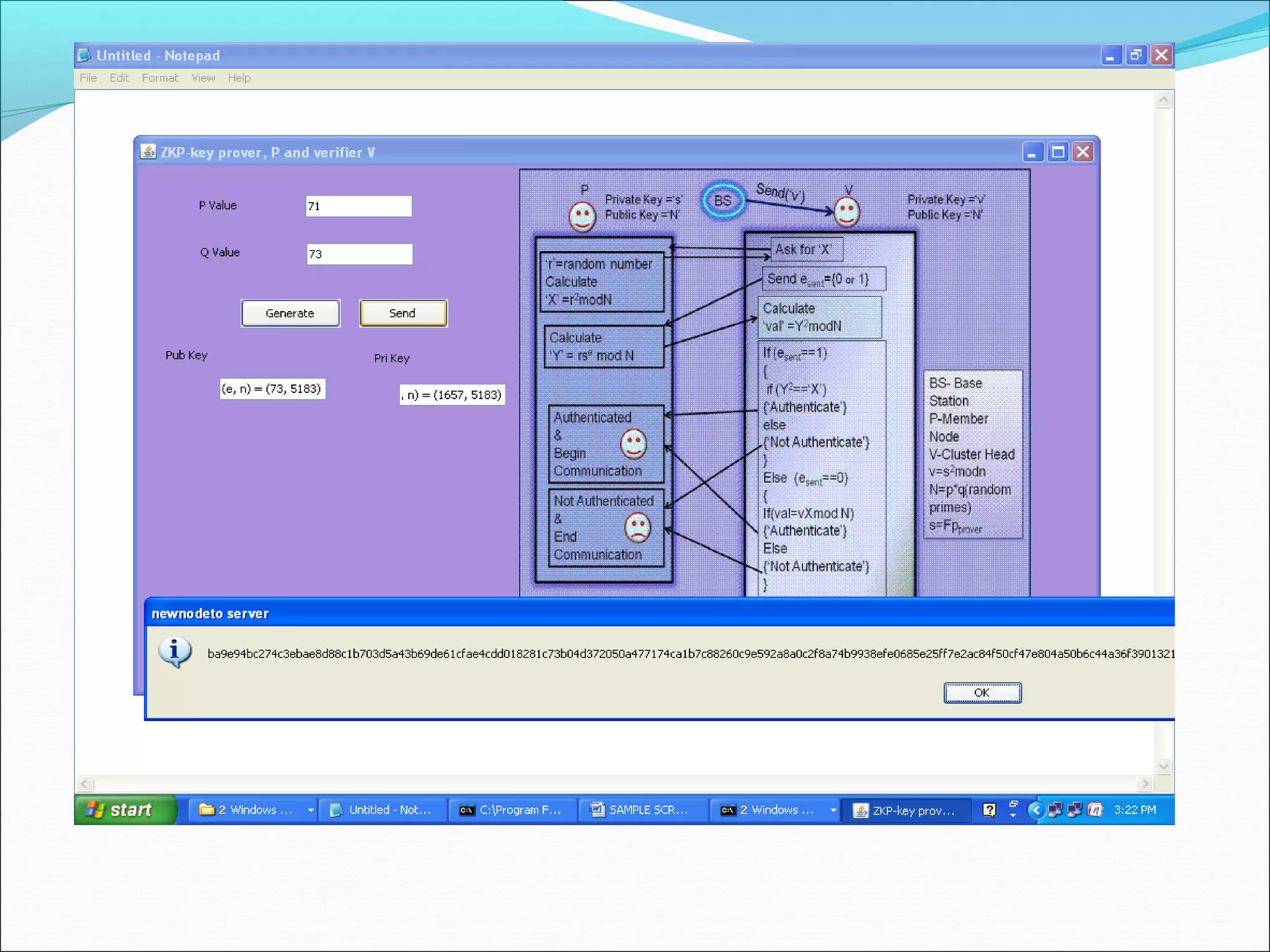Click the help question mark tray icon
The height and width of the screenshot is (952, 1270).
tap(990, 809)
